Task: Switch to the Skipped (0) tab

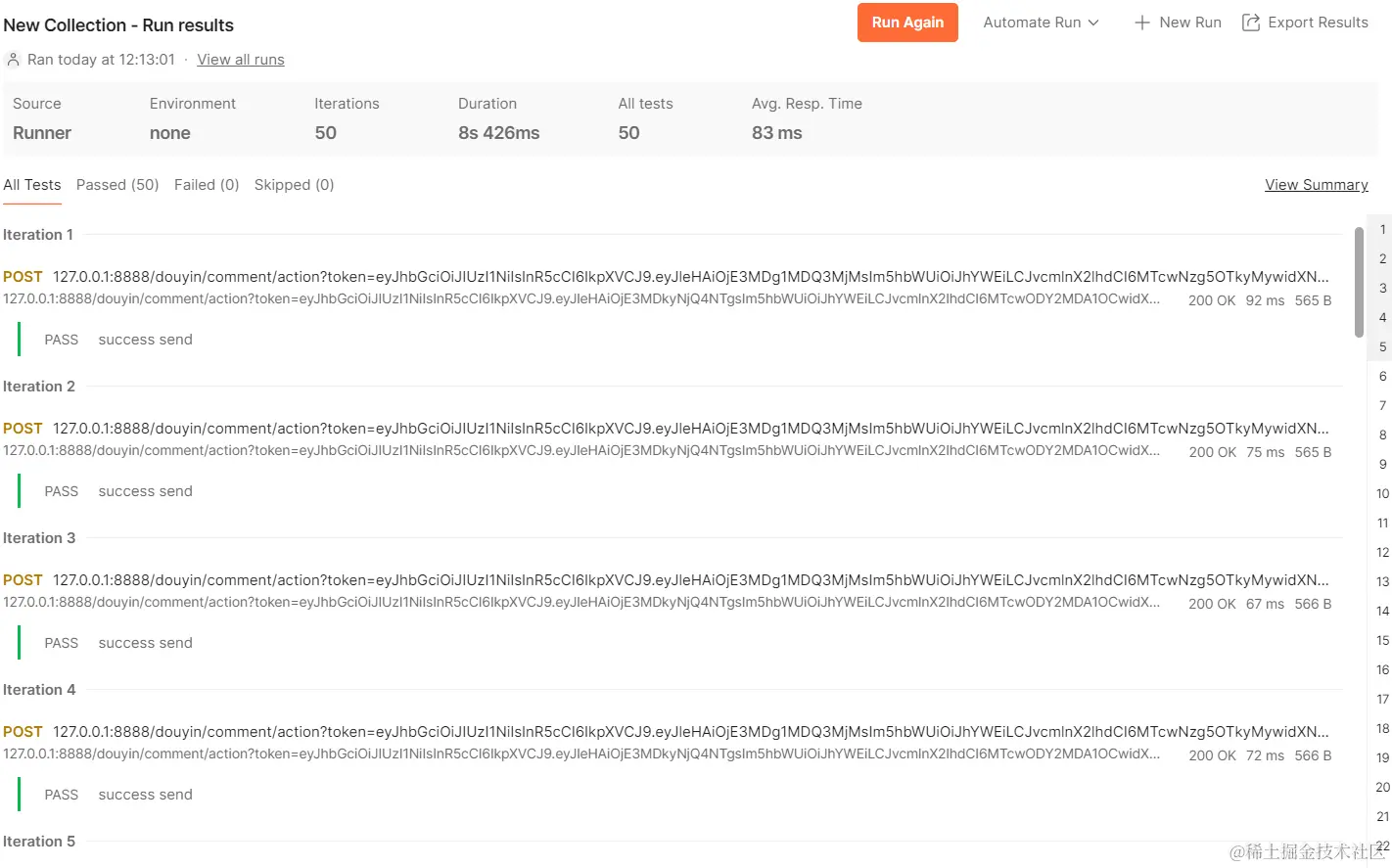Action: [x=294, y=185]
